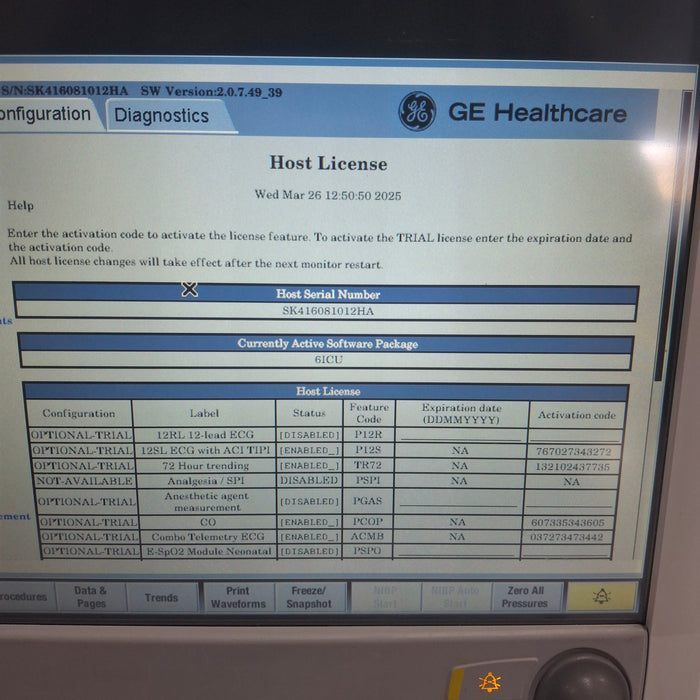Click expiration date field for P12R
The image size is (700, 700).
tap(461, 435)
